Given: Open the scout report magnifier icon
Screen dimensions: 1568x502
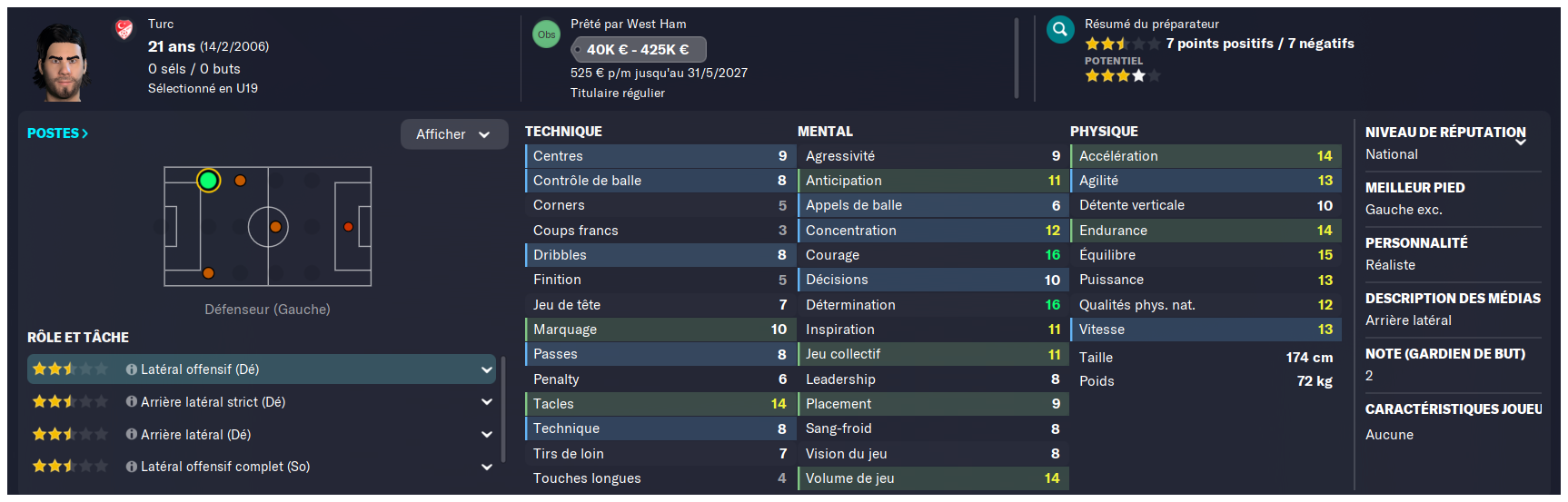Looking at the screenshot, I should click(1059, 30).
